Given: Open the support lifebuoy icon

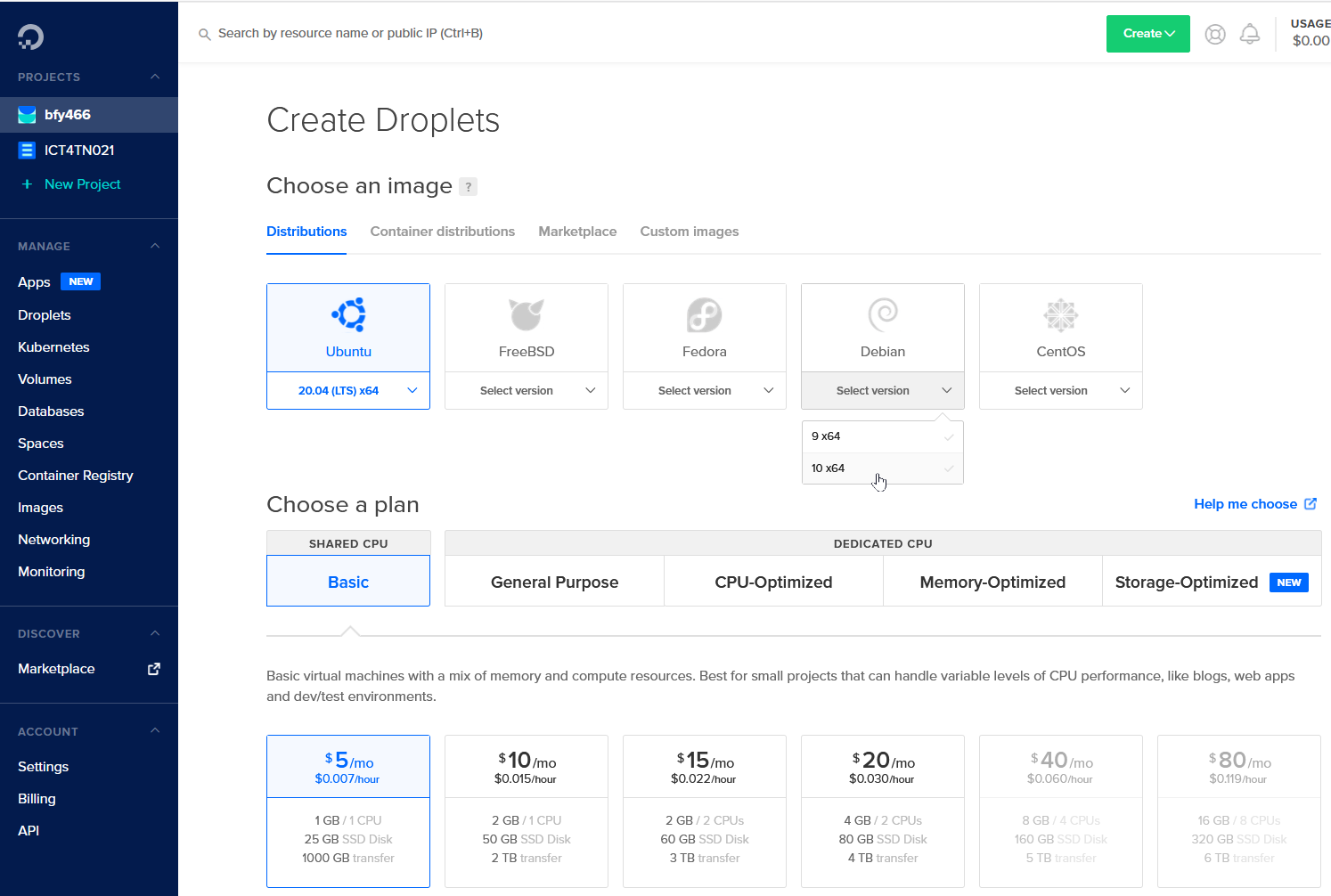Looking at the screenshot, I should [1214, 34].
